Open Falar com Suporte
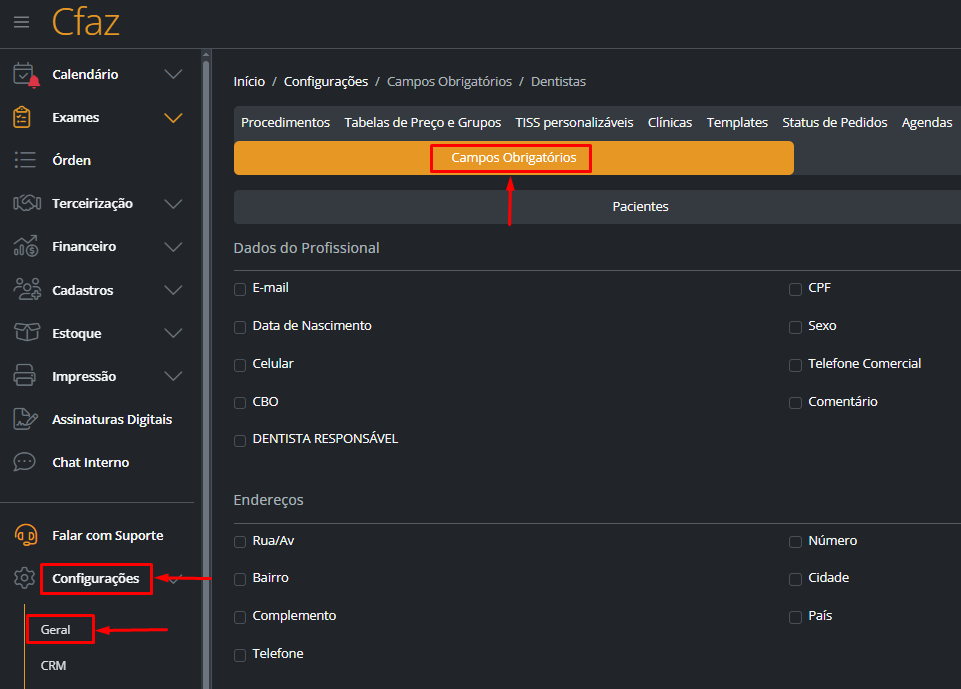The height and width of the screenshot is (689, 961). (x=108, y=535)
